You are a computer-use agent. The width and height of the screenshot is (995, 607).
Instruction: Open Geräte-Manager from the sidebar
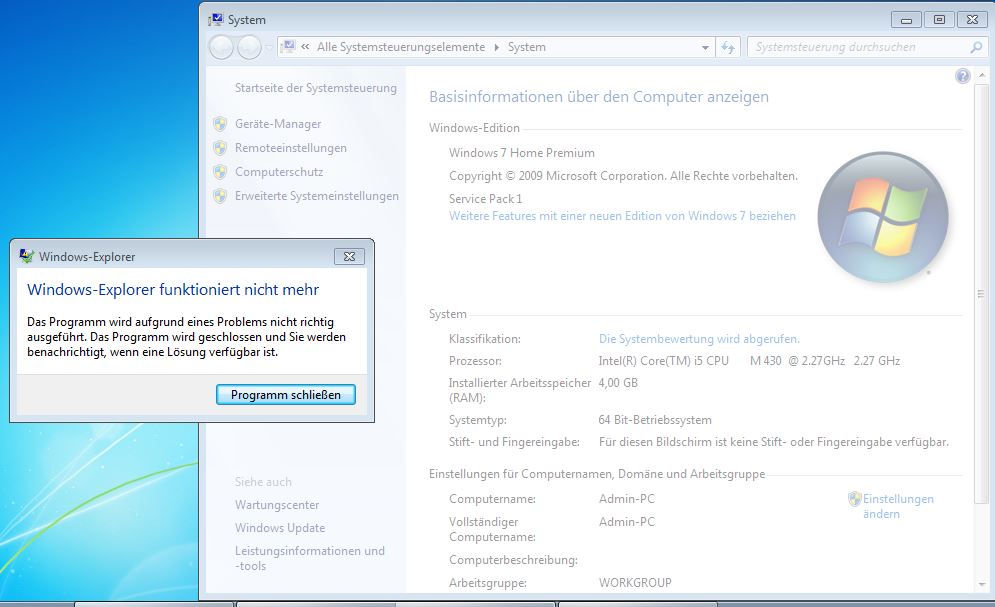tap(278, 124)
